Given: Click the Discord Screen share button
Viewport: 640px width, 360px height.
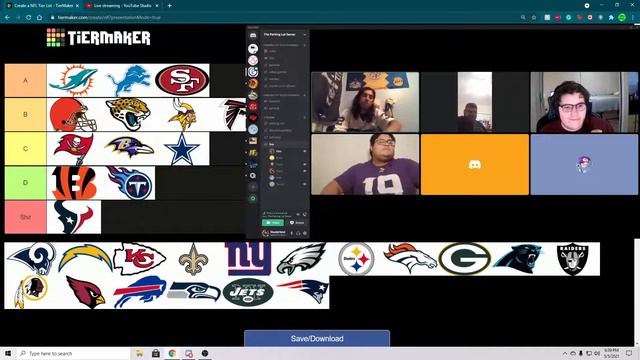Looking at the screenshot, I should [297, 222].
